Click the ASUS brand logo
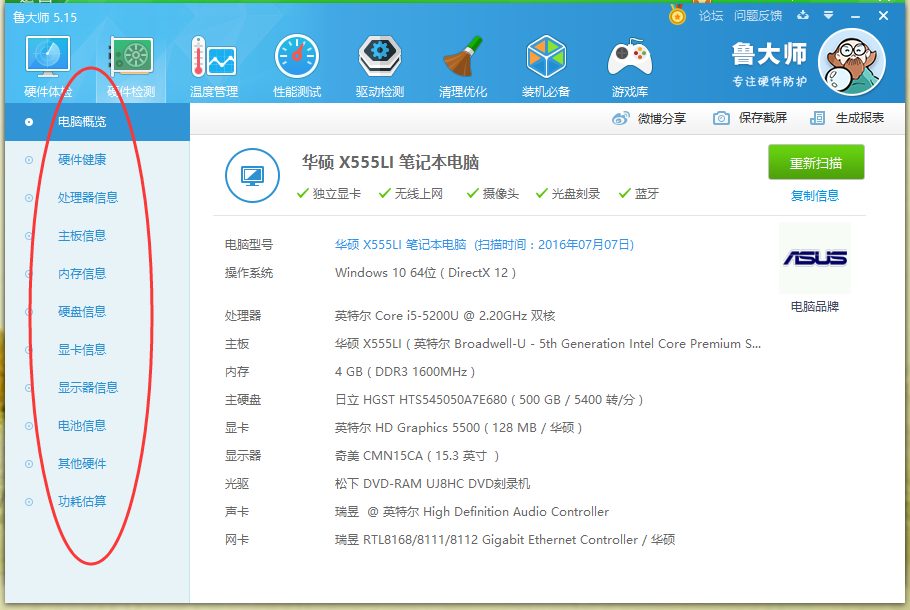The height and width of the screenshot is (610, 910). 815,258
